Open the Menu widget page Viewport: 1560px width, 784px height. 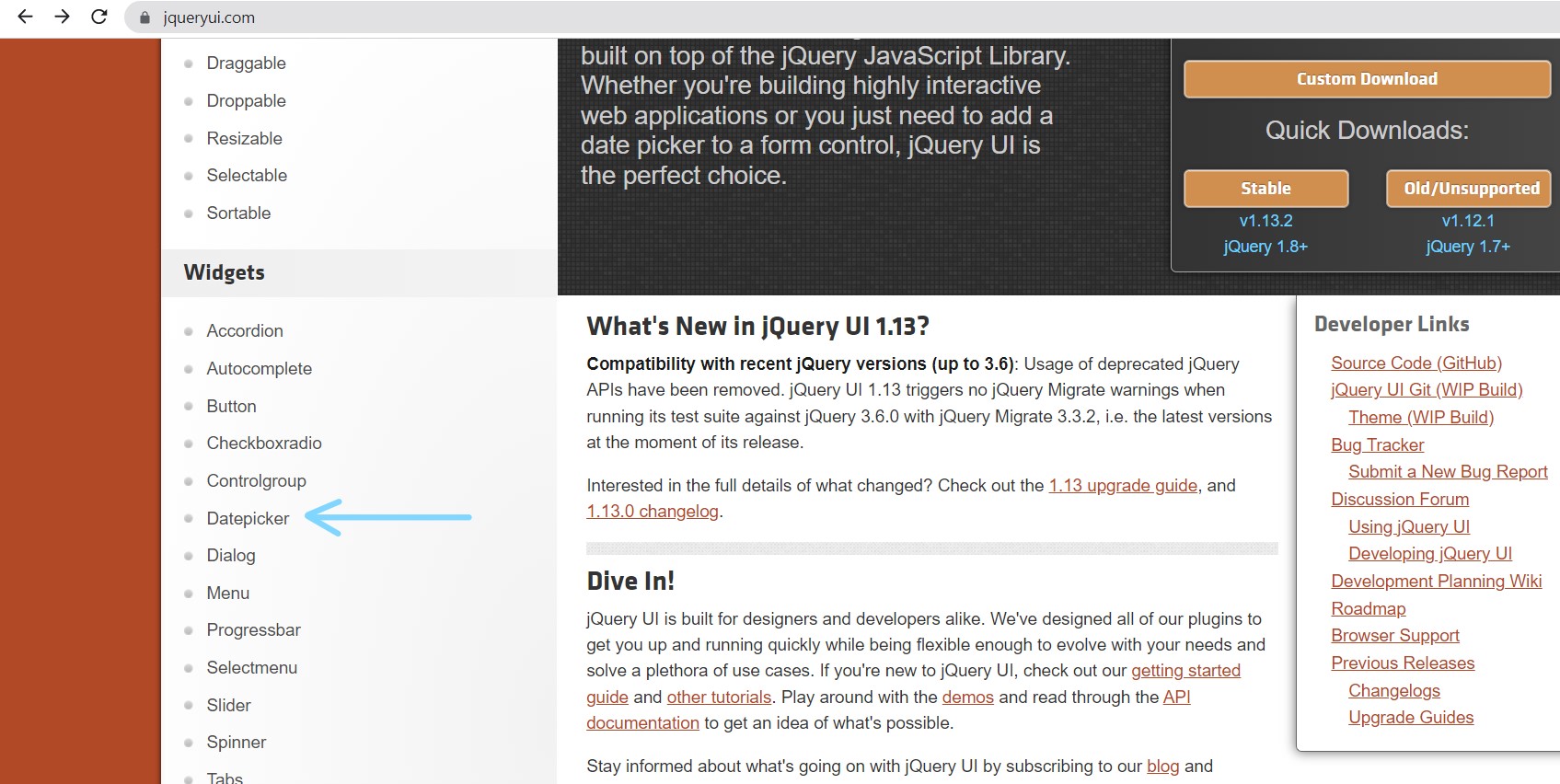(x=228, y=593)
